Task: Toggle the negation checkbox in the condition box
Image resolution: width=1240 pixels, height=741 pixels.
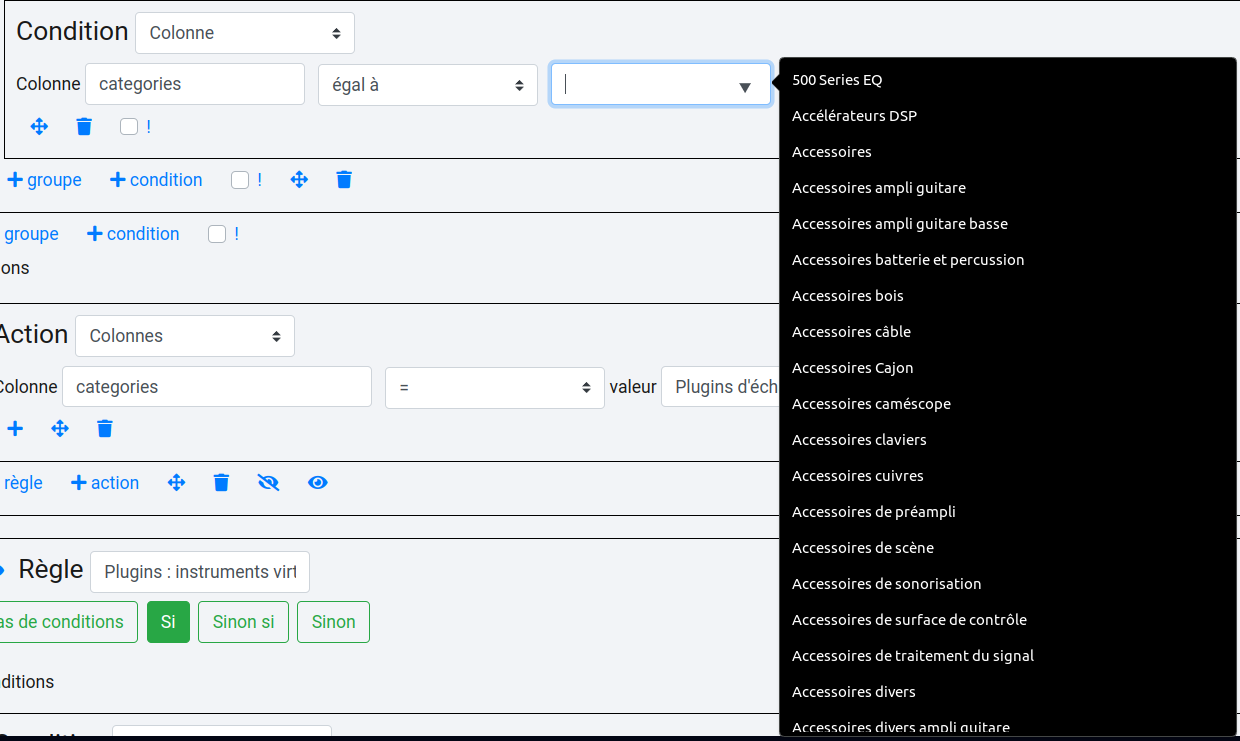Action: (129, 127)
